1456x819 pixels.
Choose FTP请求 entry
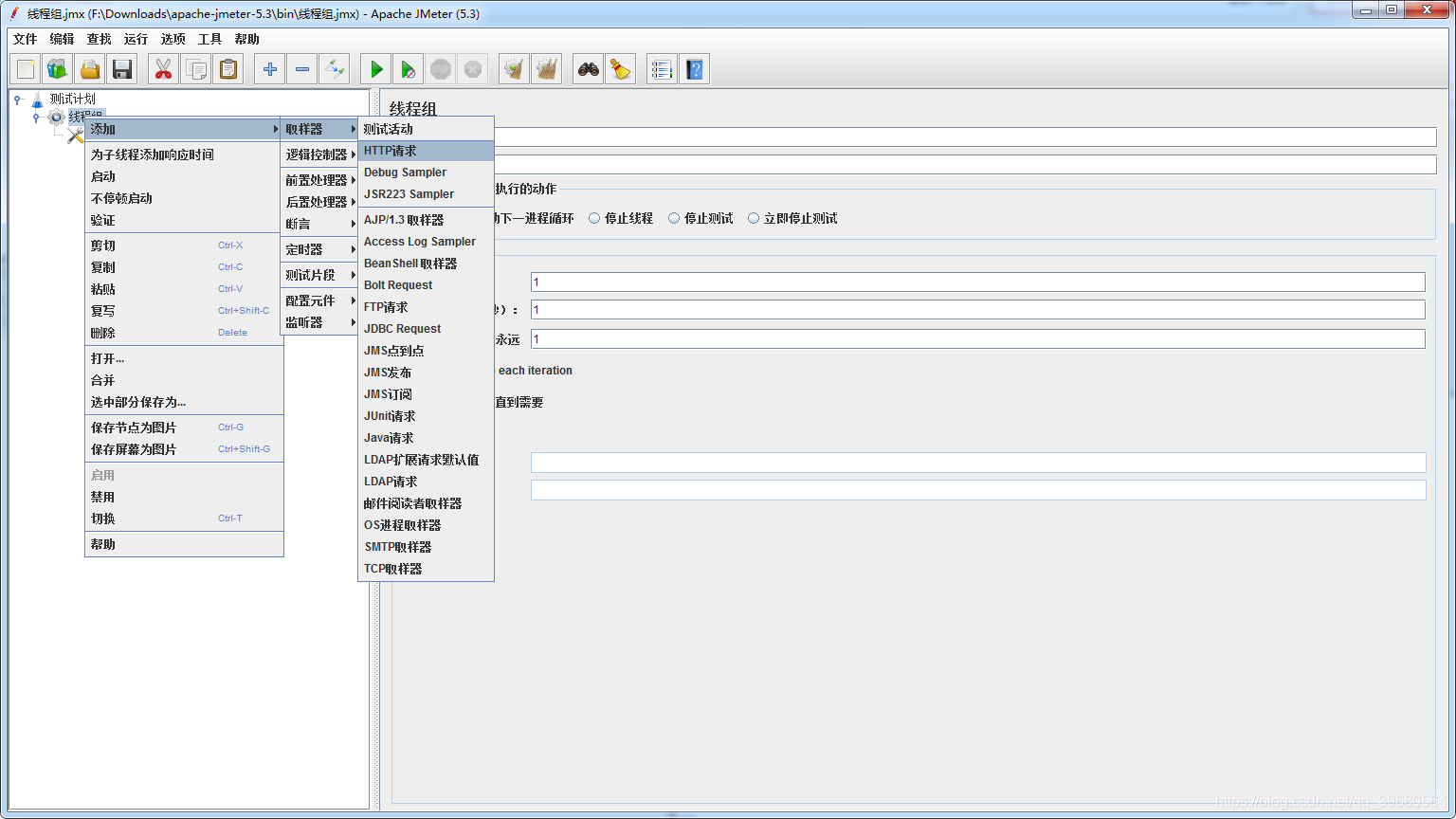(x=426, y=307)
